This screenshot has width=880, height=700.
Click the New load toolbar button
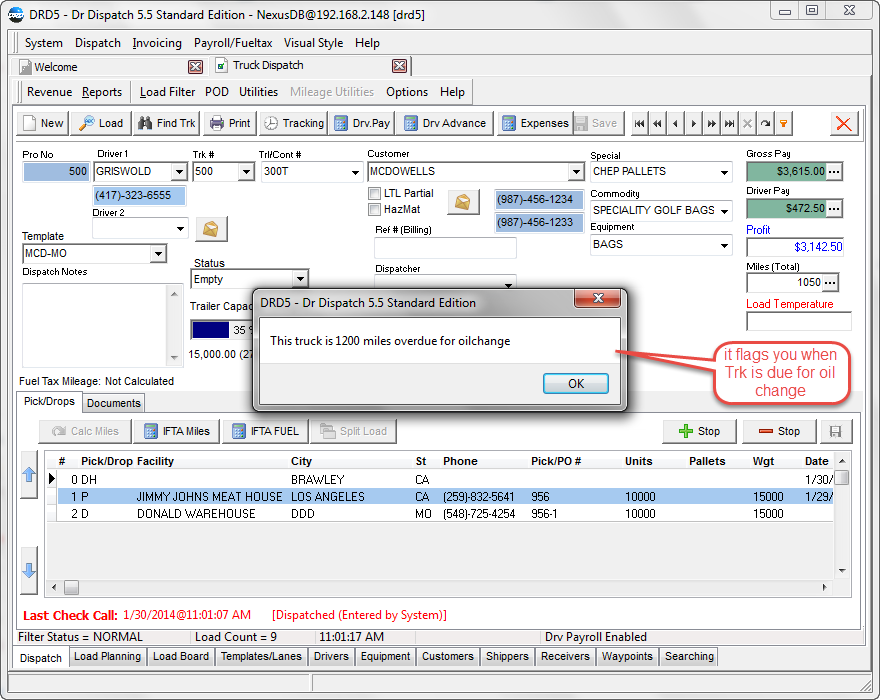(x=43, y=123)
